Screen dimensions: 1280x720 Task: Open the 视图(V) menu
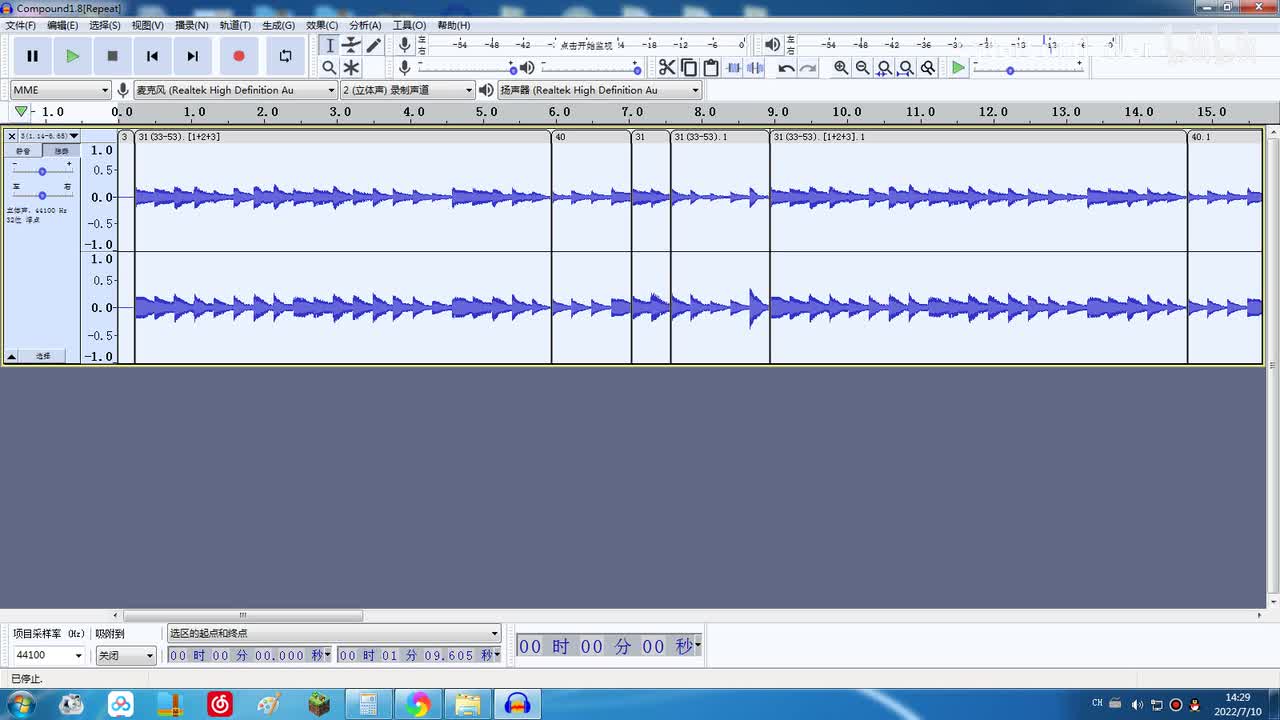point(147,25)
